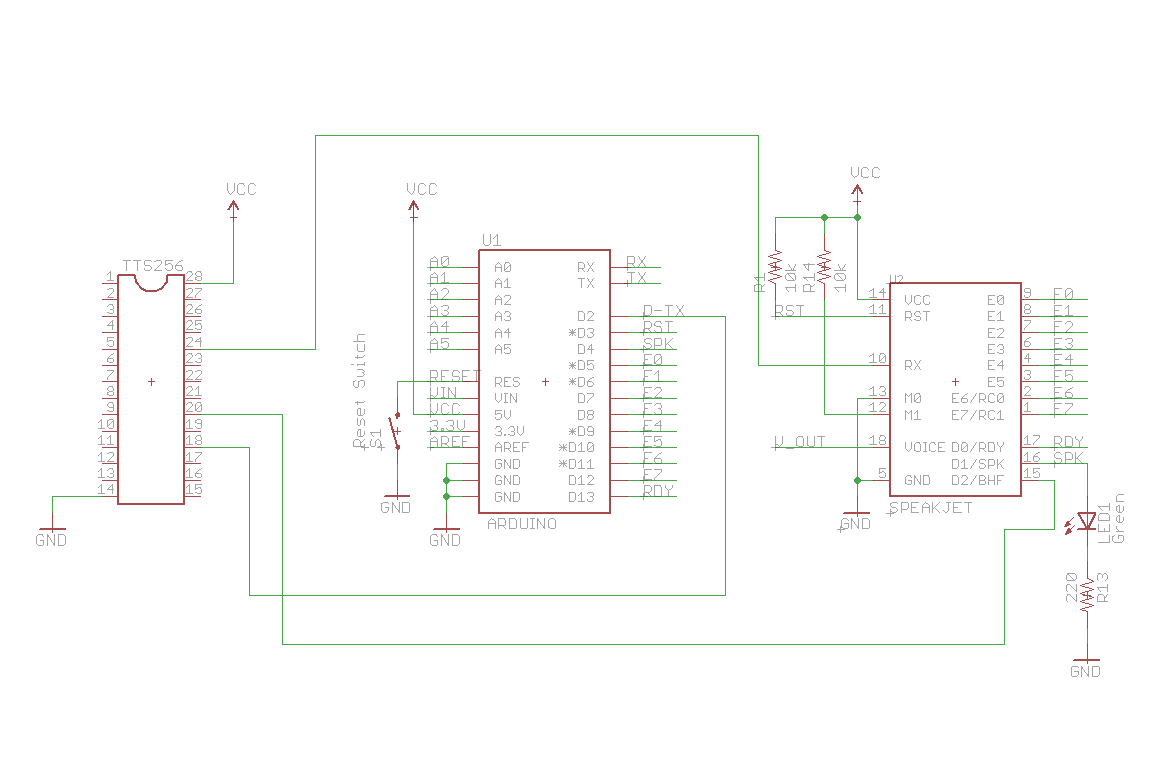Select VCC supply arrow left of Arduino
Image resolution: width=1155 pixels, height=770 pixels.
413,209
